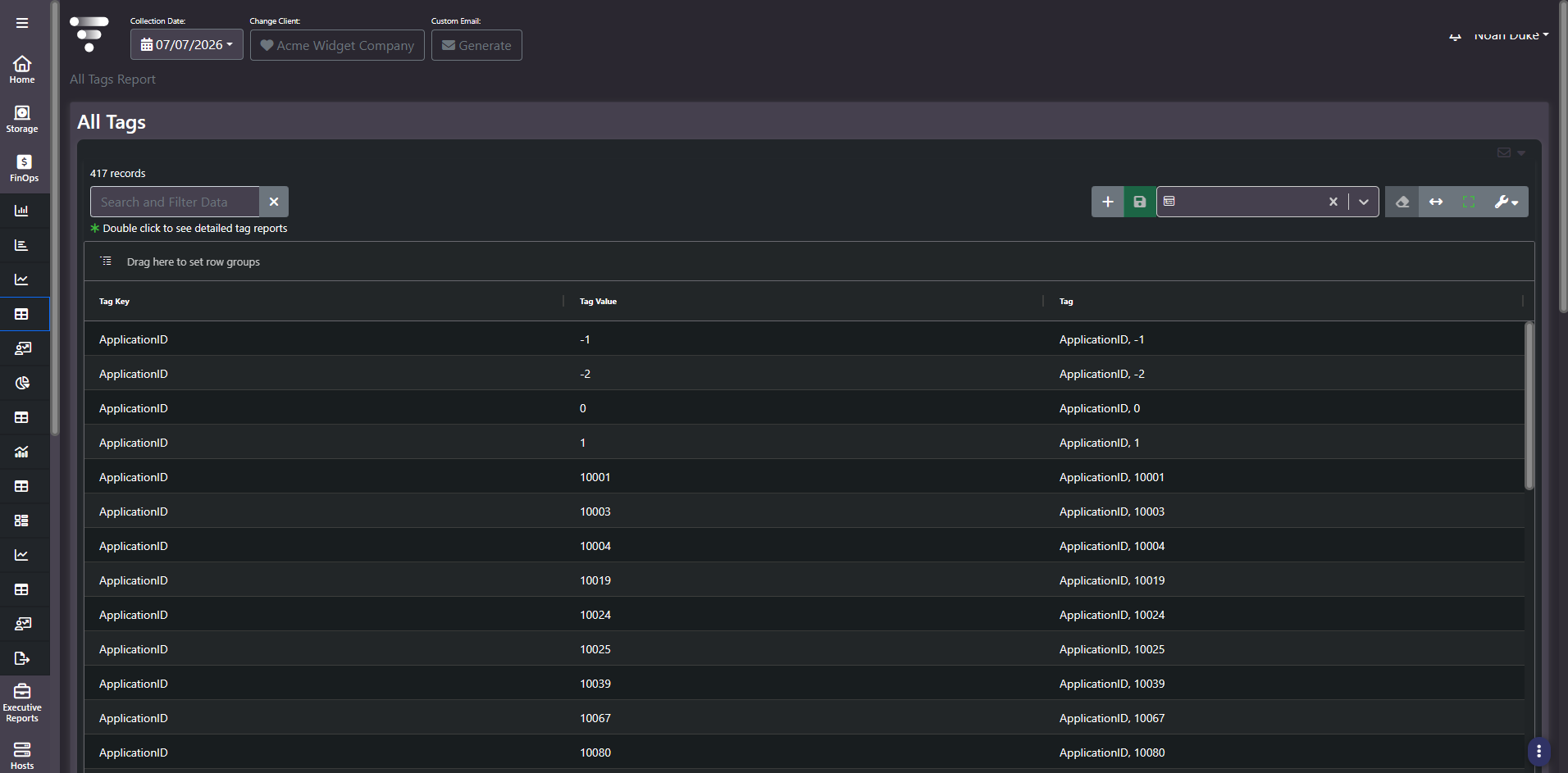Viewport: 1568px width, 773px height.
Task: Click the plus add-view button
Action: point(1107,202)
